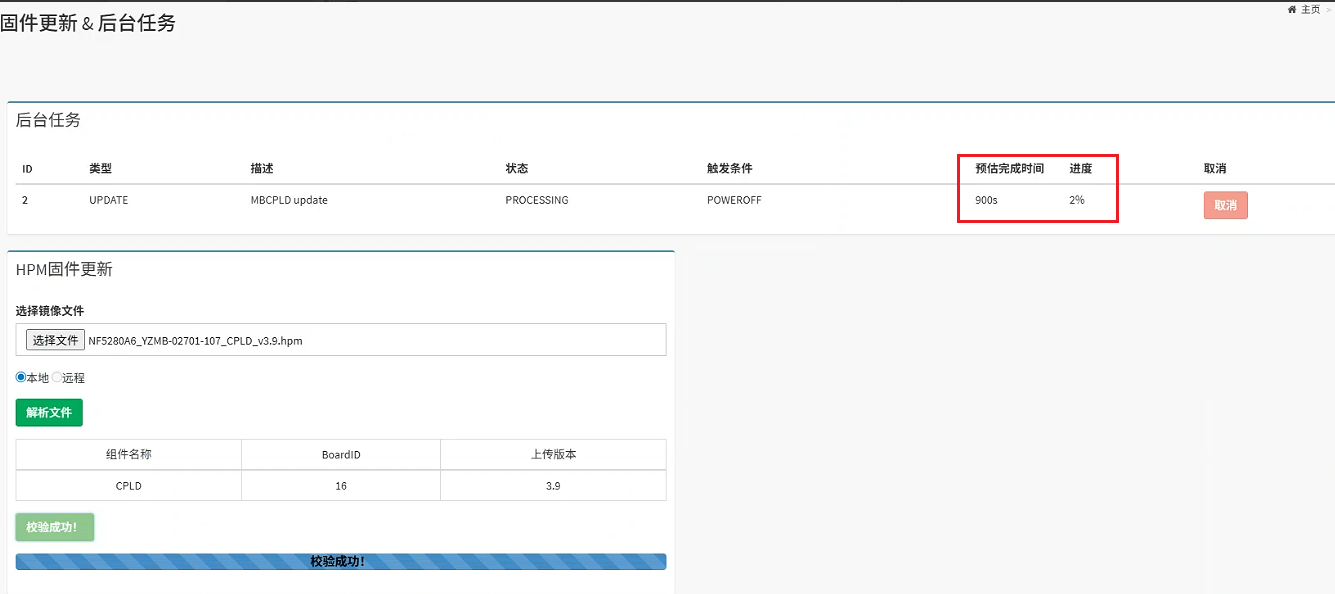Screen dimensions: 1335x594
Task: Click the 上传版本 table header
Action: (553, 454)
